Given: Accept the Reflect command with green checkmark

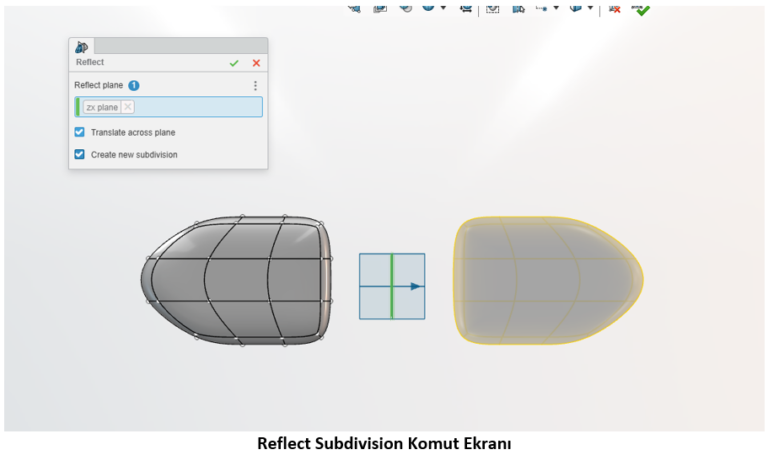Looking at the screenshot, I should pyautogui.click(x=234, y=63).
